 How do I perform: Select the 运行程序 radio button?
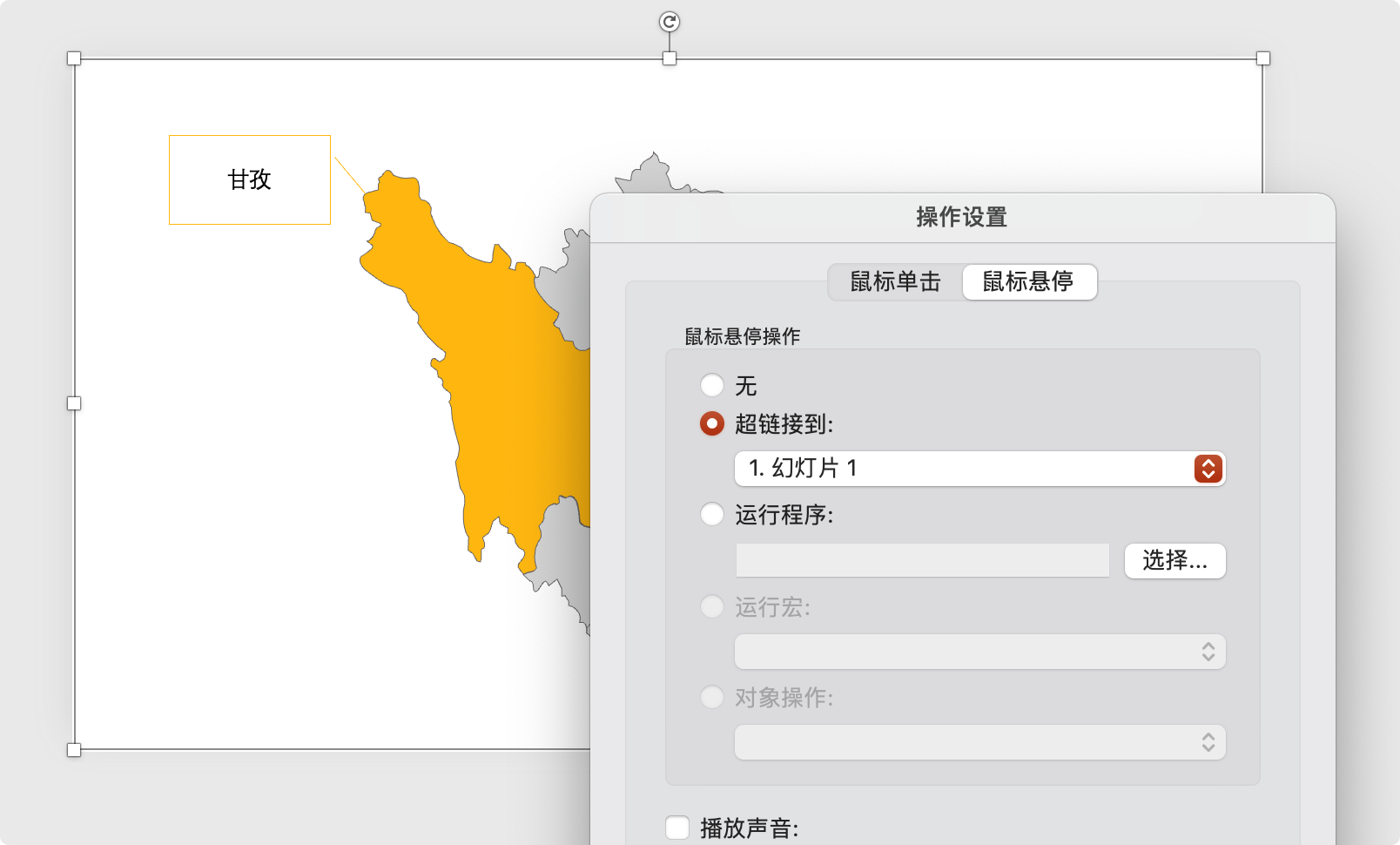tap(712, 515)
